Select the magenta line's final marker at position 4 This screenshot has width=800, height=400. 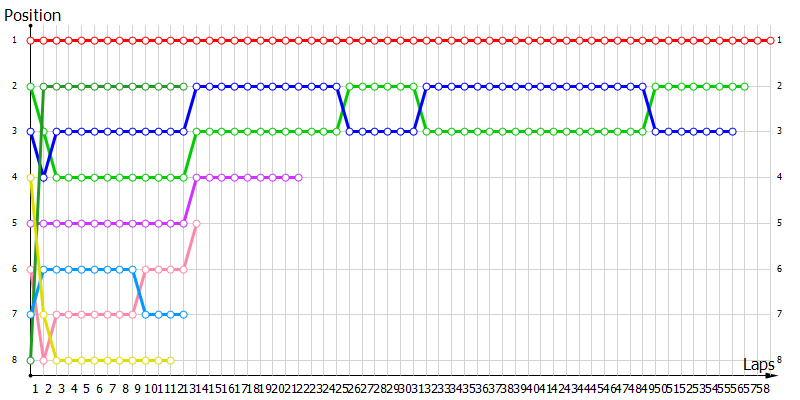click(299, 177)
